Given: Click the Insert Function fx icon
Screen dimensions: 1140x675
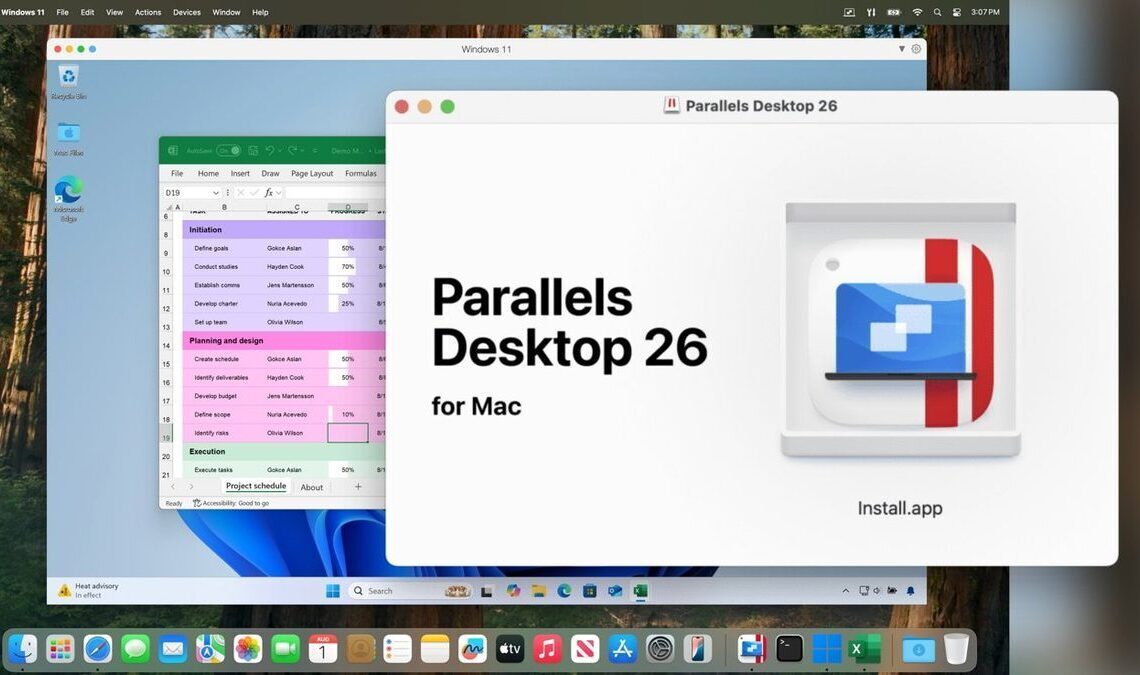Looking at the screenshot, I should pos(269,193).
